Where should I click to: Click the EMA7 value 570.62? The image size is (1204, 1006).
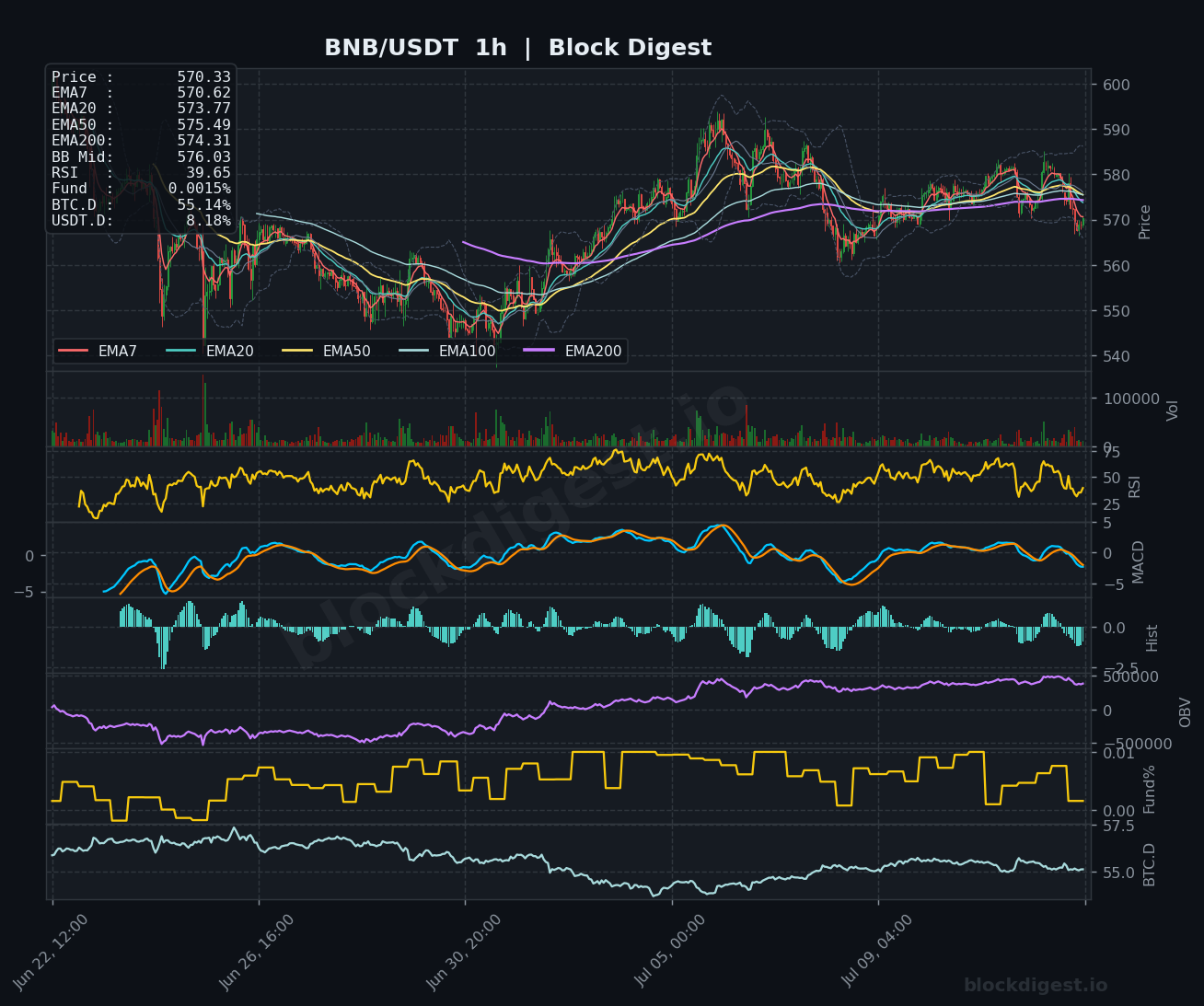(203, 93)
